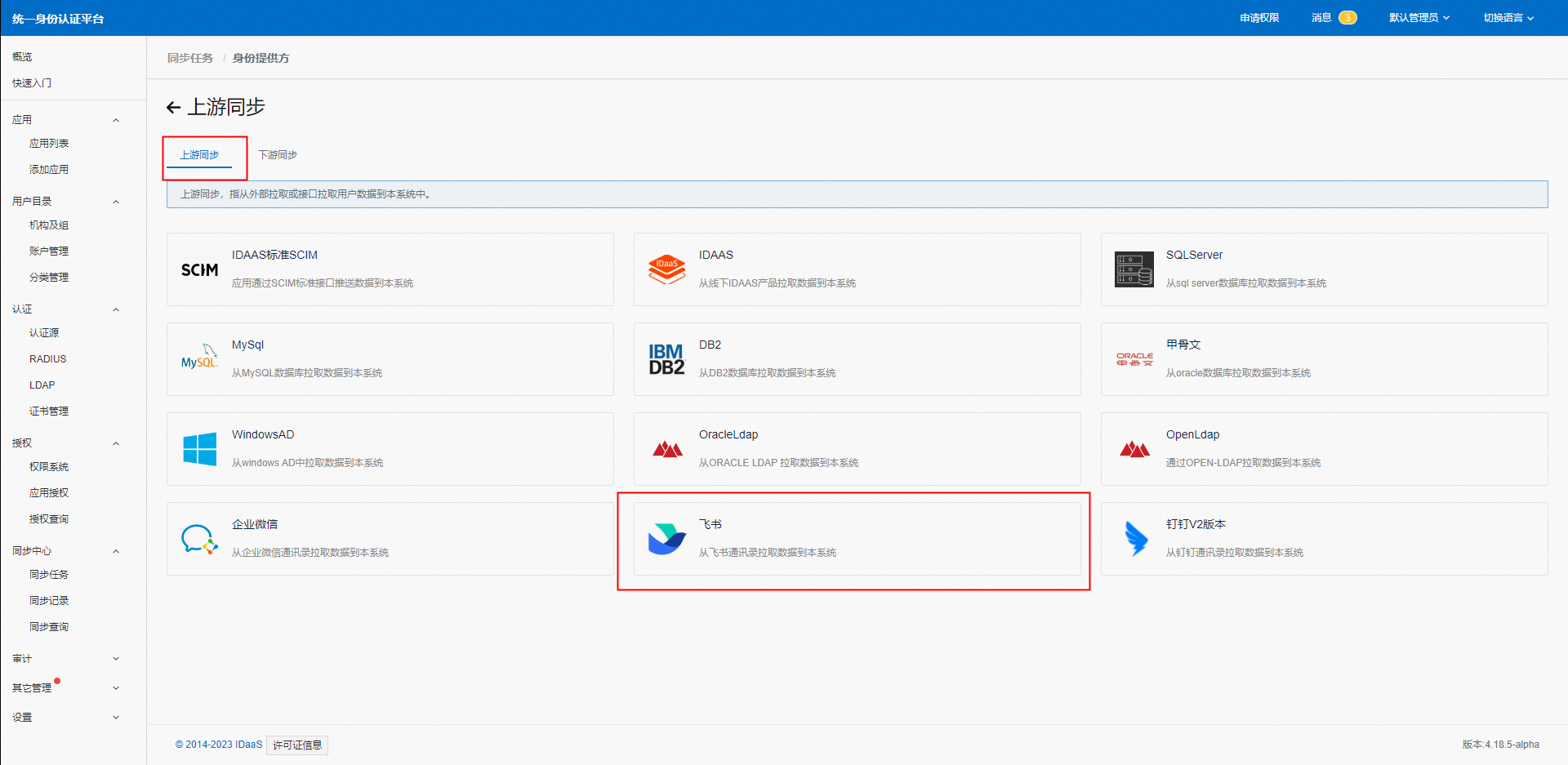Open 权限系统 in the sidebar
The image size is (1568, 765).
49,467
